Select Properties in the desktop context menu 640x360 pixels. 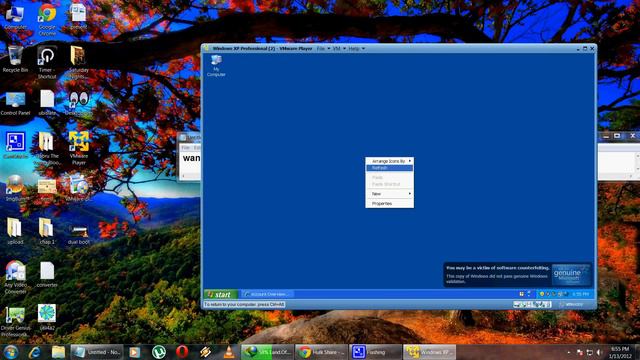389,203
